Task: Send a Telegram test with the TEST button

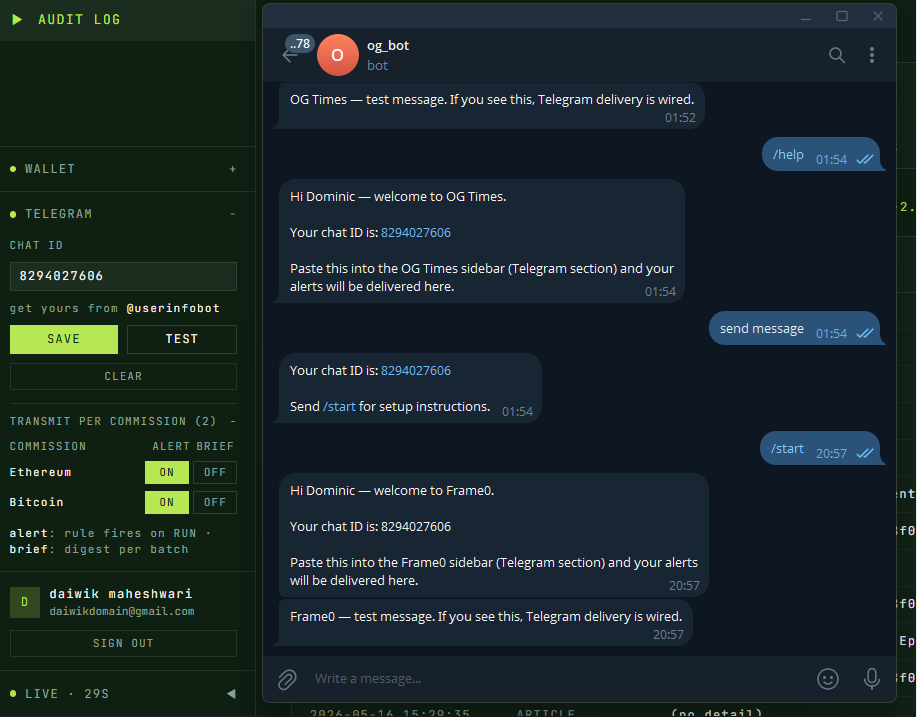Action: point(182,339)
